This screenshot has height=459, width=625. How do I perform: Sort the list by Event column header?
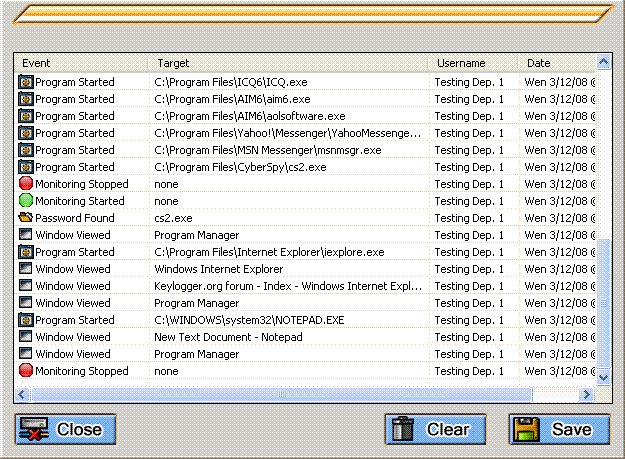tap(82, 63)
